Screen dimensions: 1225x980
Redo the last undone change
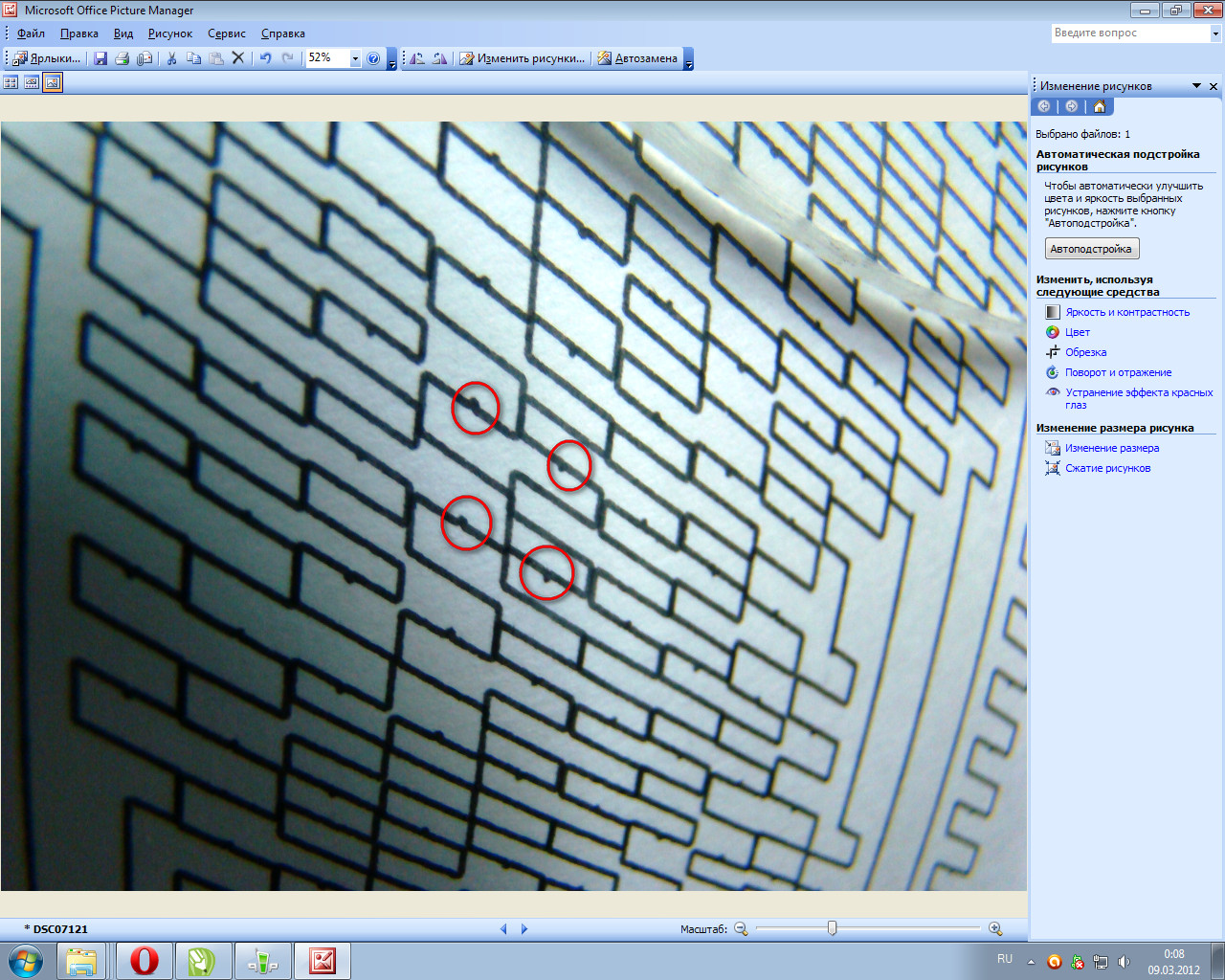[288, 58]
